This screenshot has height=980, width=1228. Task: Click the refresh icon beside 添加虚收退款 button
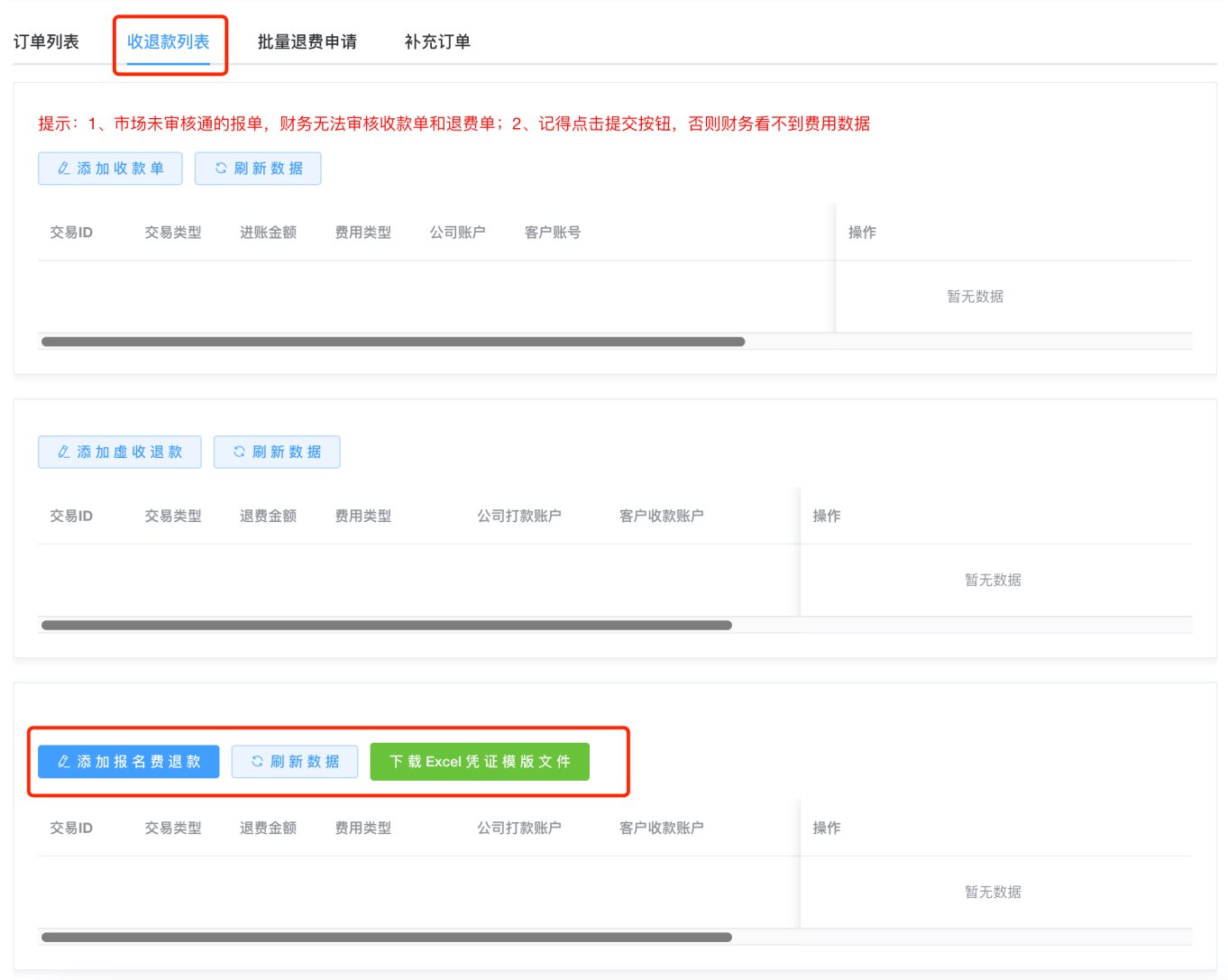pyautogui.click(x=239, y=452)
